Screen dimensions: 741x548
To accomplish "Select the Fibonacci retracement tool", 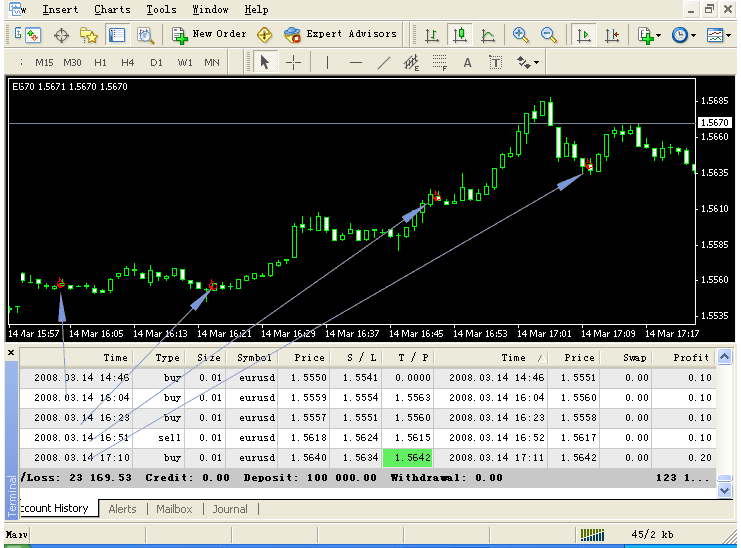I will (x=439, y=62).
